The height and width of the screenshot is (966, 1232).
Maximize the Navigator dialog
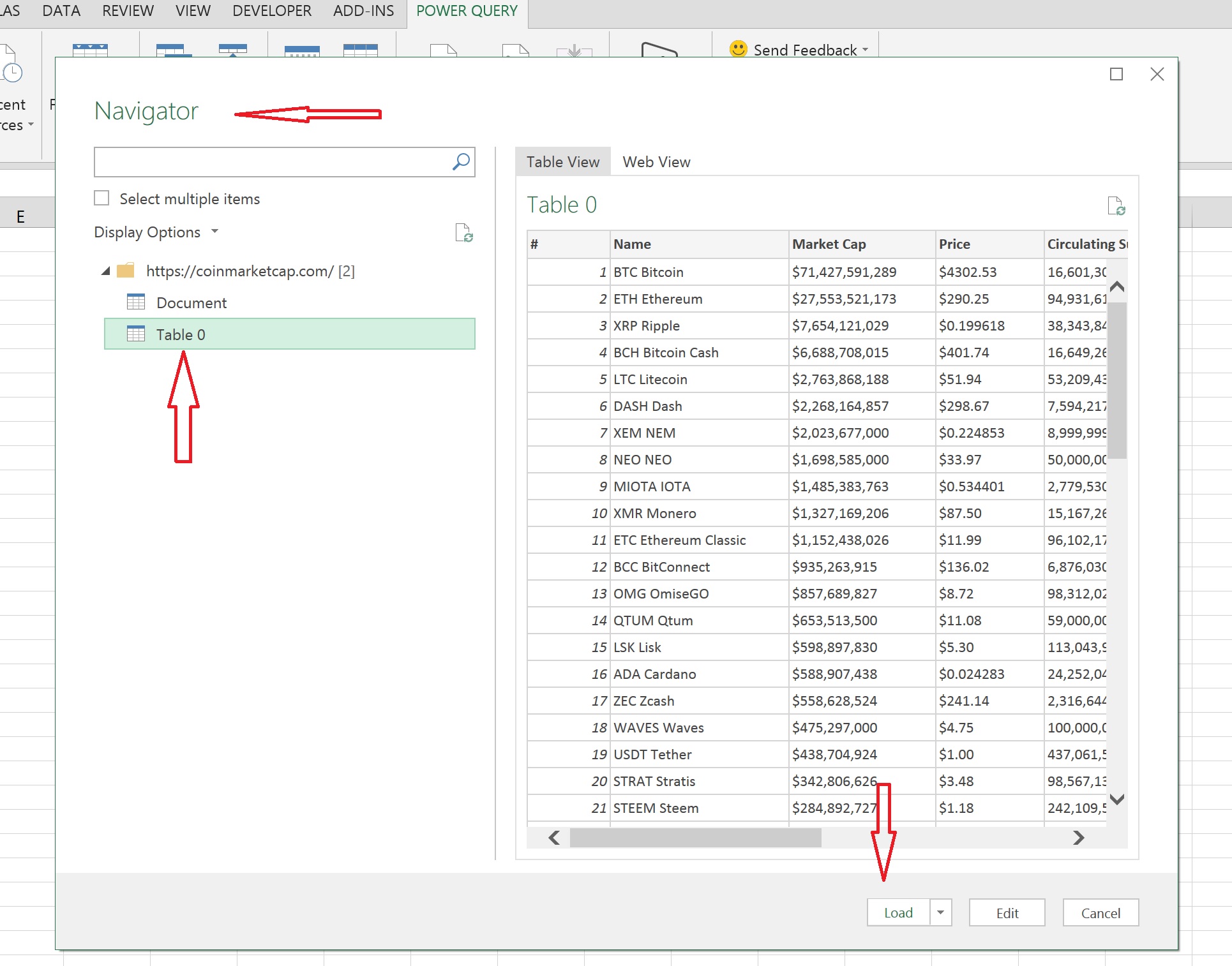[x=1116, y=75]
